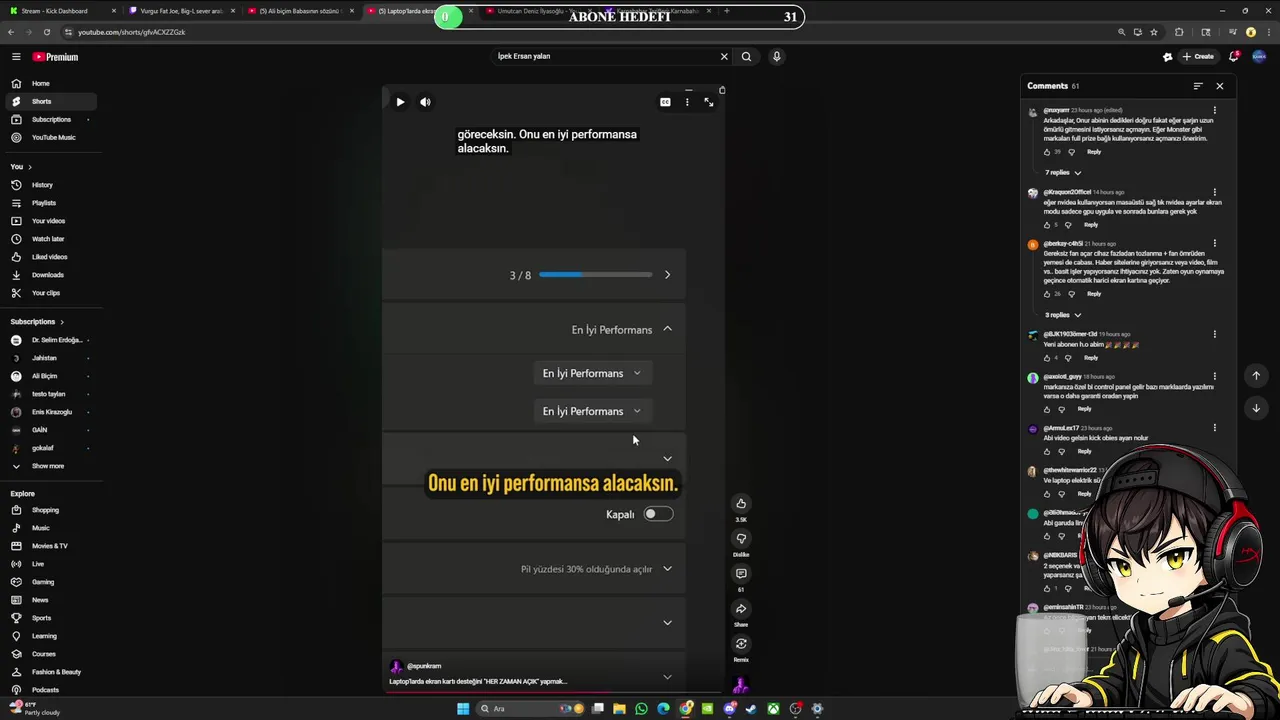Like the Short with thumbs-up
The image size is (1280, 720).
741,503
